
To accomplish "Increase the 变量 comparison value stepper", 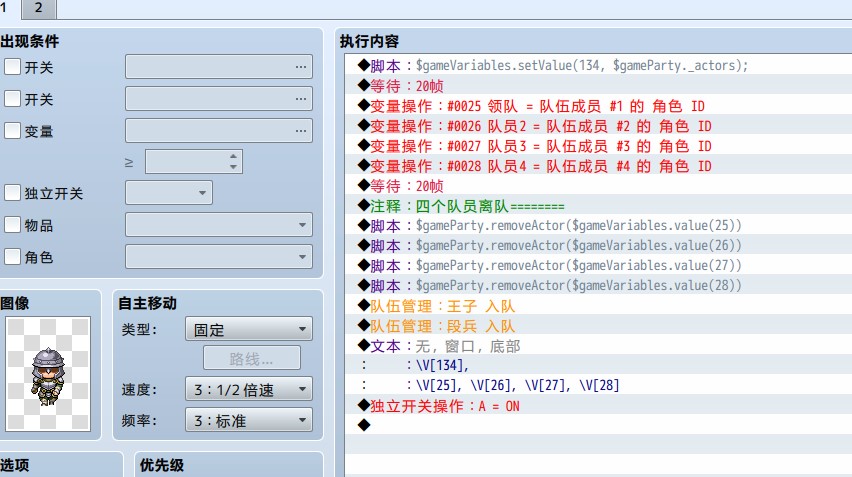I will pyautogui.click(x=233, y=156).
